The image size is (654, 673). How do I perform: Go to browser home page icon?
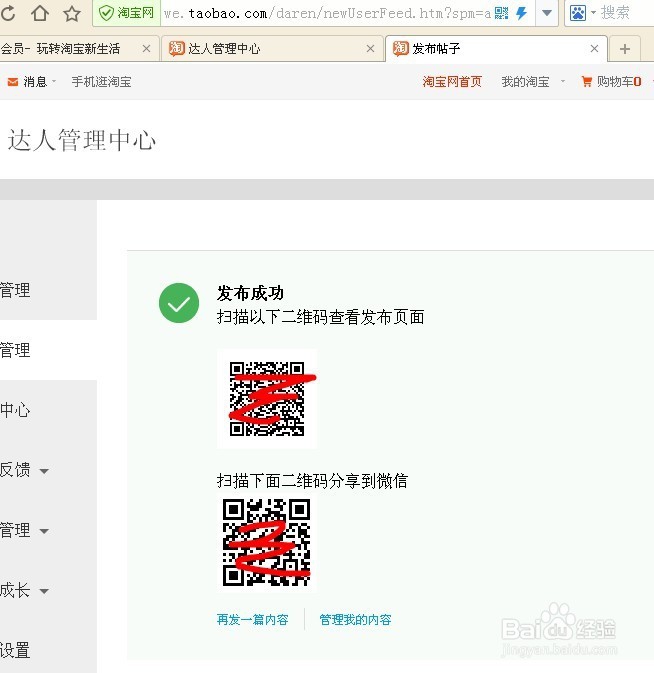click(40, 13)
